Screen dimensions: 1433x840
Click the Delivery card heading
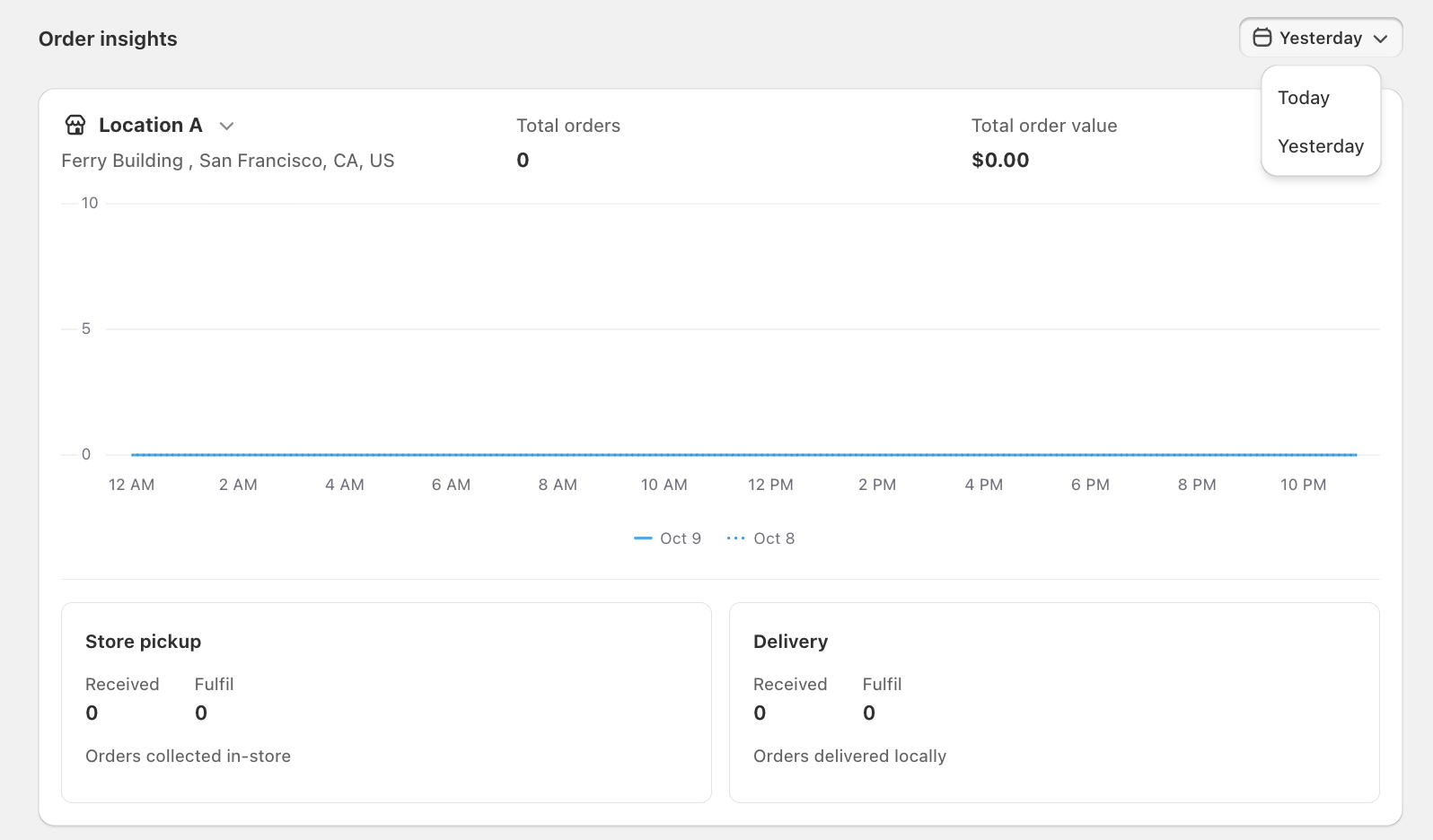tap(790, 642)
